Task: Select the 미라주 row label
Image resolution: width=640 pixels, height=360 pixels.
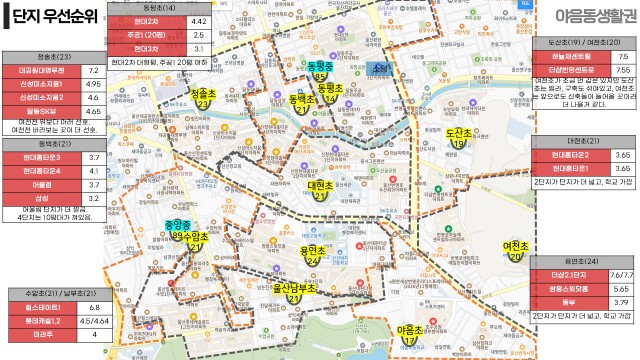Action: (x=42, y=335)
